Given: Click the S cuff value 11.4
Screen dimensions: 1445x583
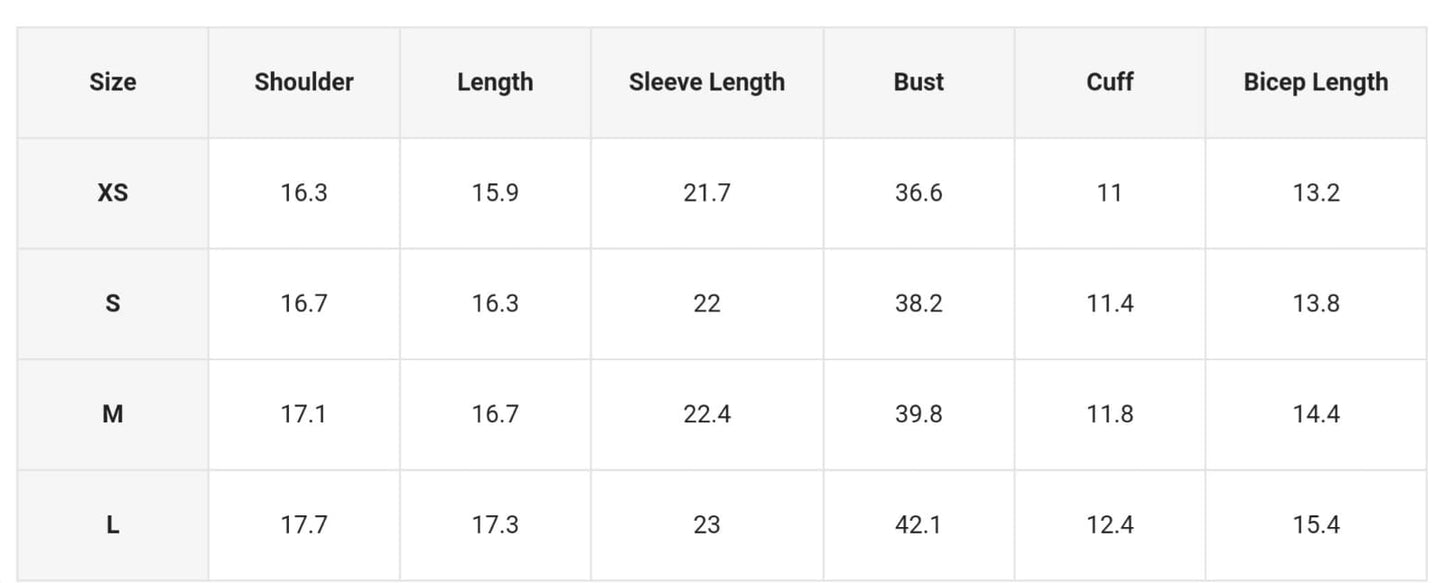Looking at the screenshot, I should 1110,303.
